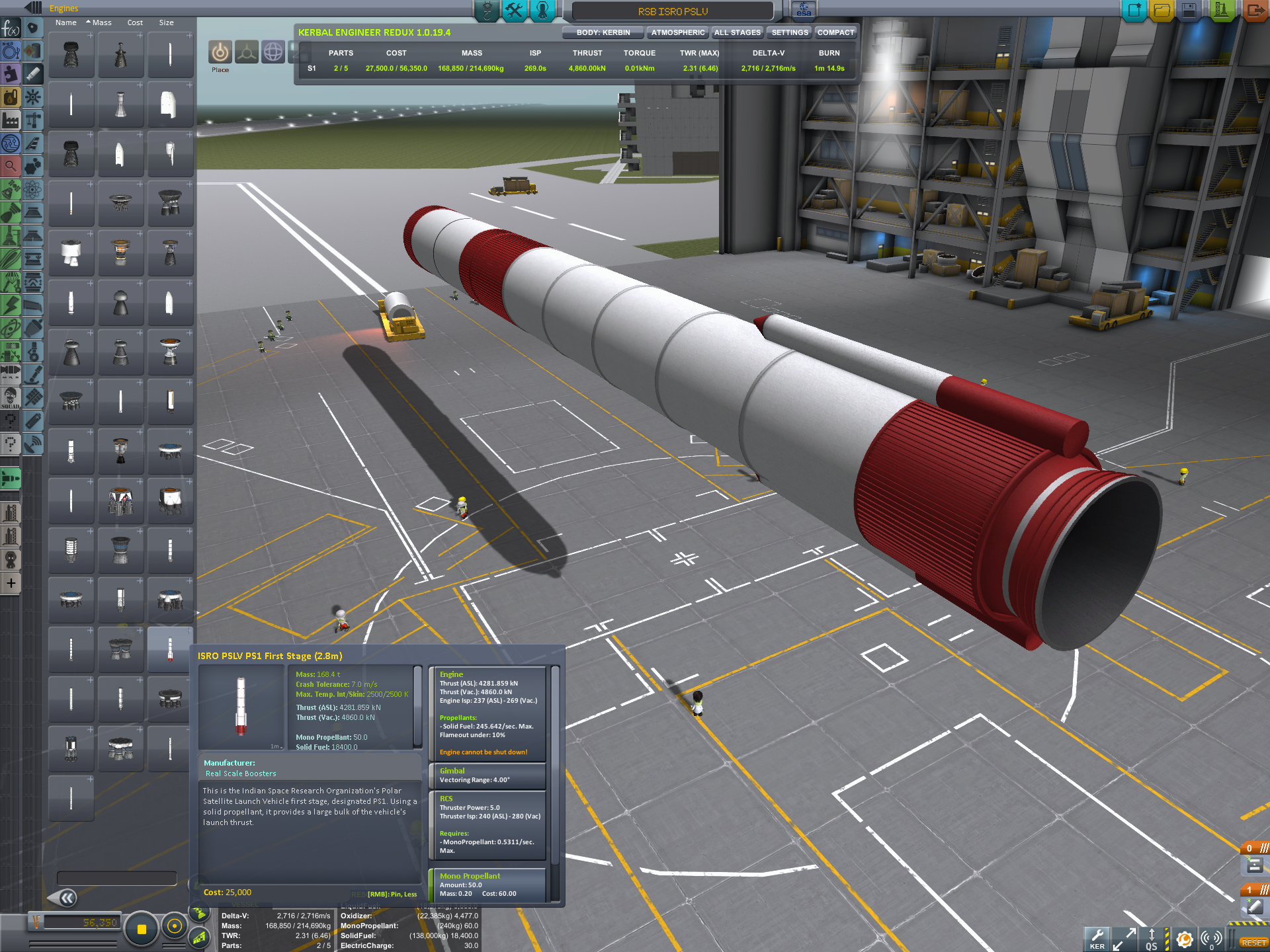The height and width of the screenshot is (952, 1270).
Task: Open the filter by function category
Action: coord(11,28)
